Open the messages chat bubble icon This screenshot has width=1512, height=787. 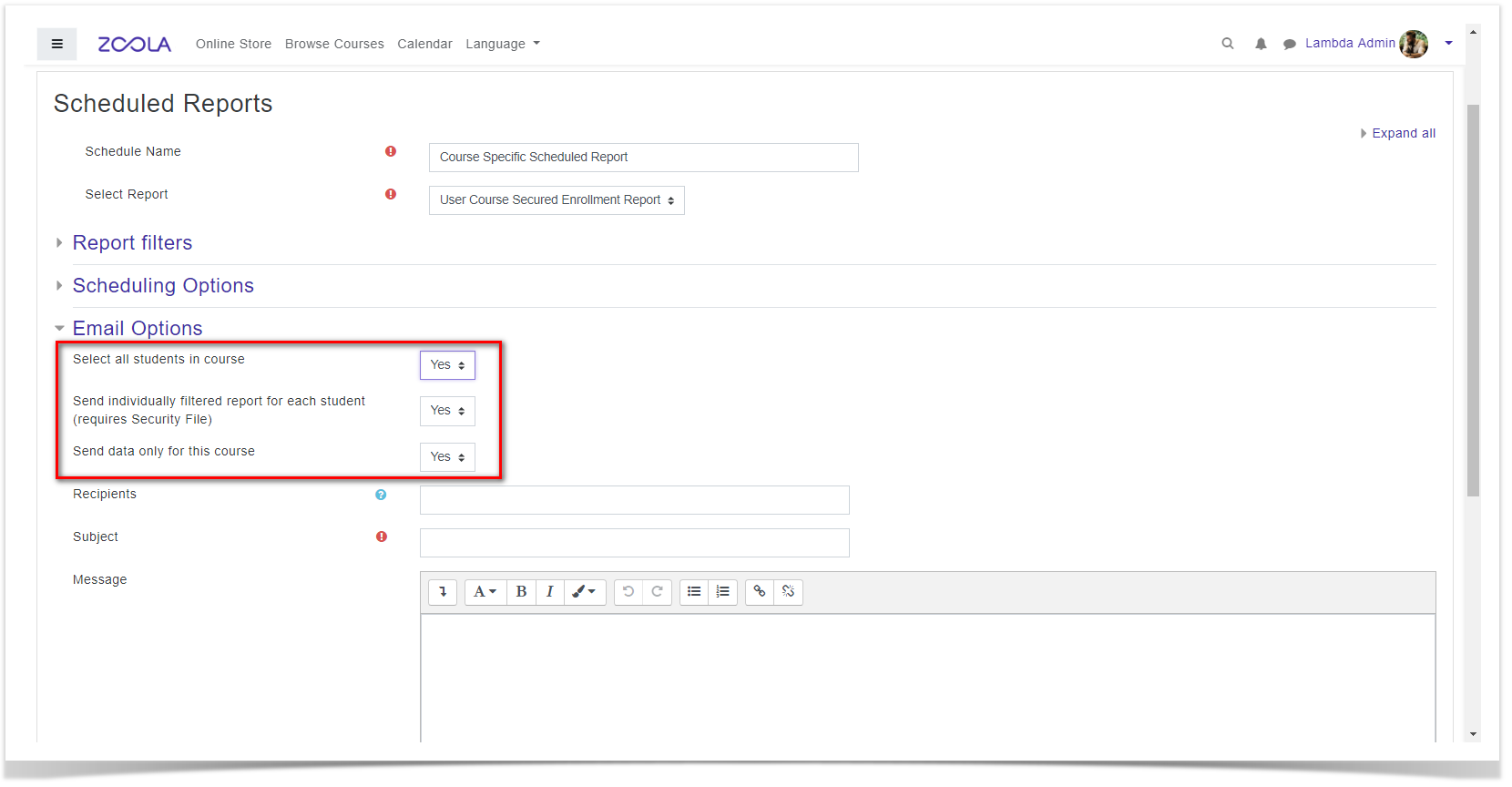(x=1290, y=44)
